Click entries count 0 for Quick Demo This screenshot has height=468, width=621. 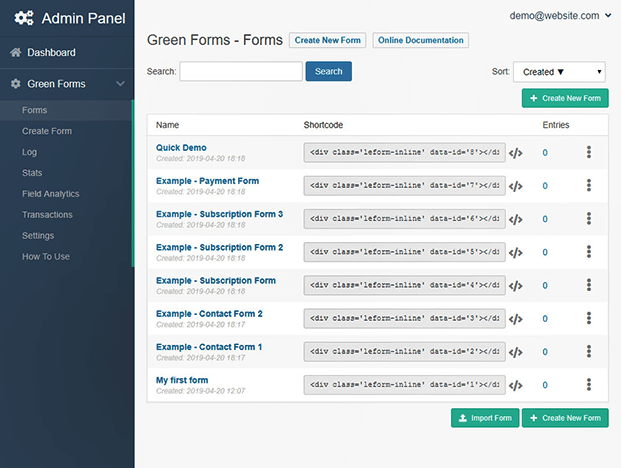(x=545, y=153)
